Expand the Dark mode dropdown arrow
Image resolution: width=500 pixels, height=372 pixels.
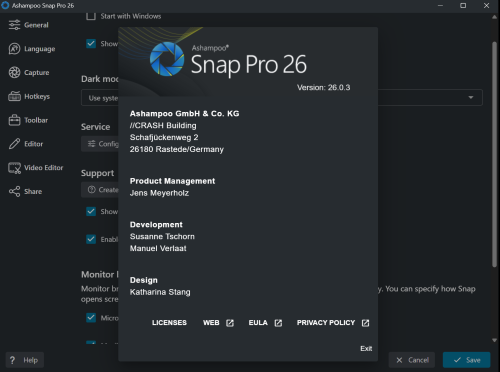(x=471, y=97)
